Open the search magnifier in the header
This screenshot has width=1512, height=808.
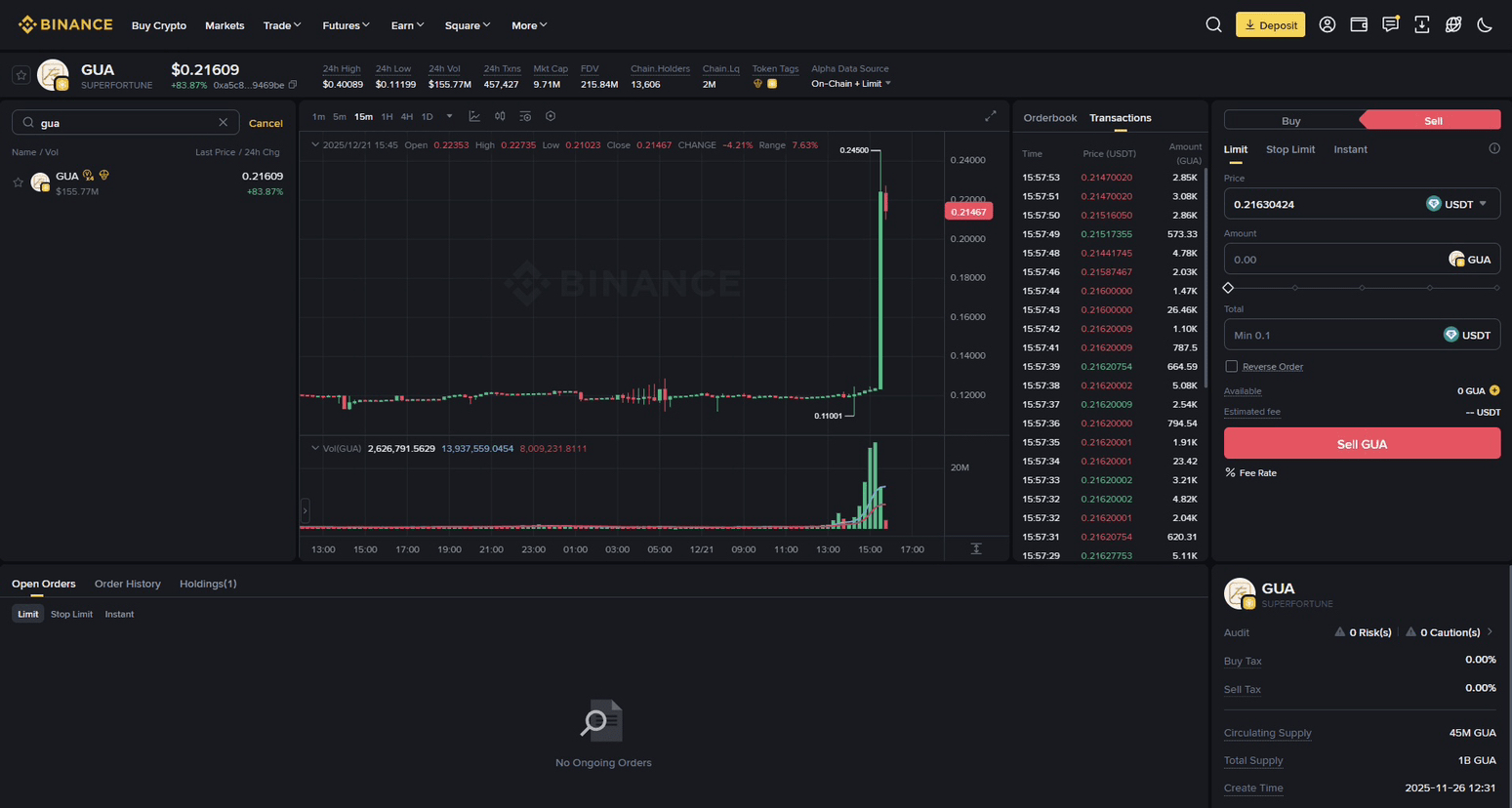click(x=1213, y=24)
